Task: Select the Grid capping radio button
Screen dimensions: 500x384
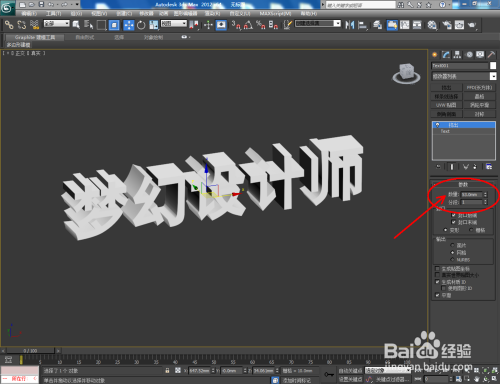Action: tap(471, 230)
